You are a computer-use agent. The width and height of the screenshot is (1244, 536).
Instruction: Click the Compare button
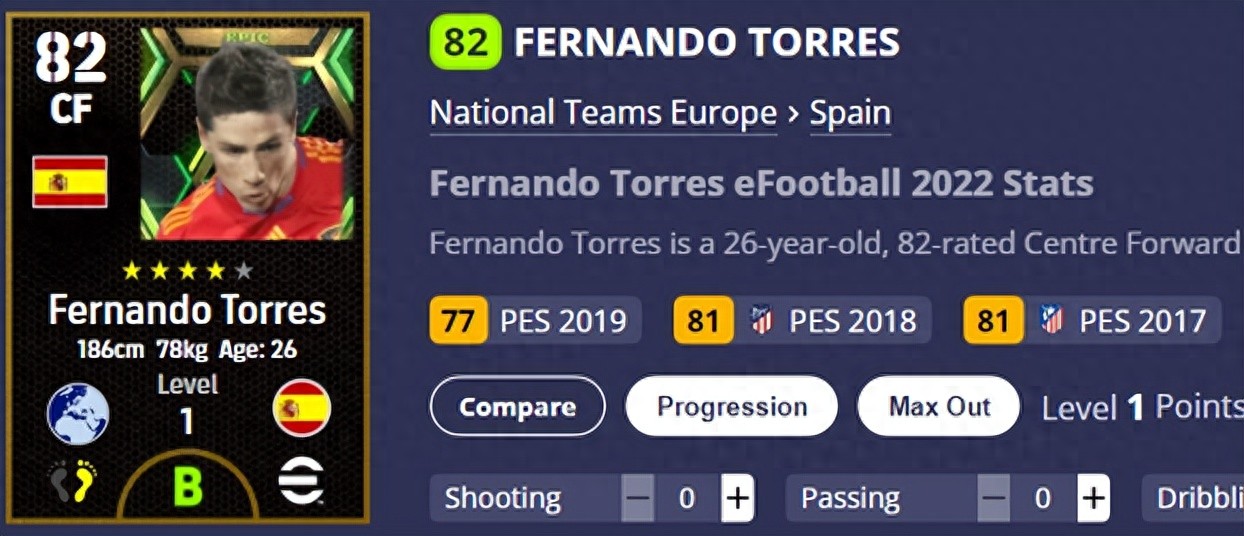tap(517, 406)
